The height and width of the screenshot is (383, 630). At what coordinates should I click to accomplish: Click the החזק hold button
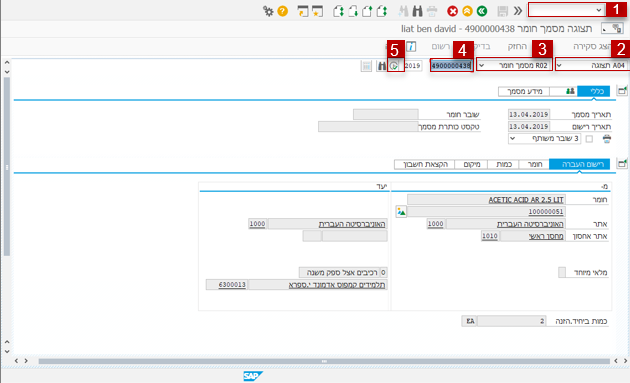517,47
